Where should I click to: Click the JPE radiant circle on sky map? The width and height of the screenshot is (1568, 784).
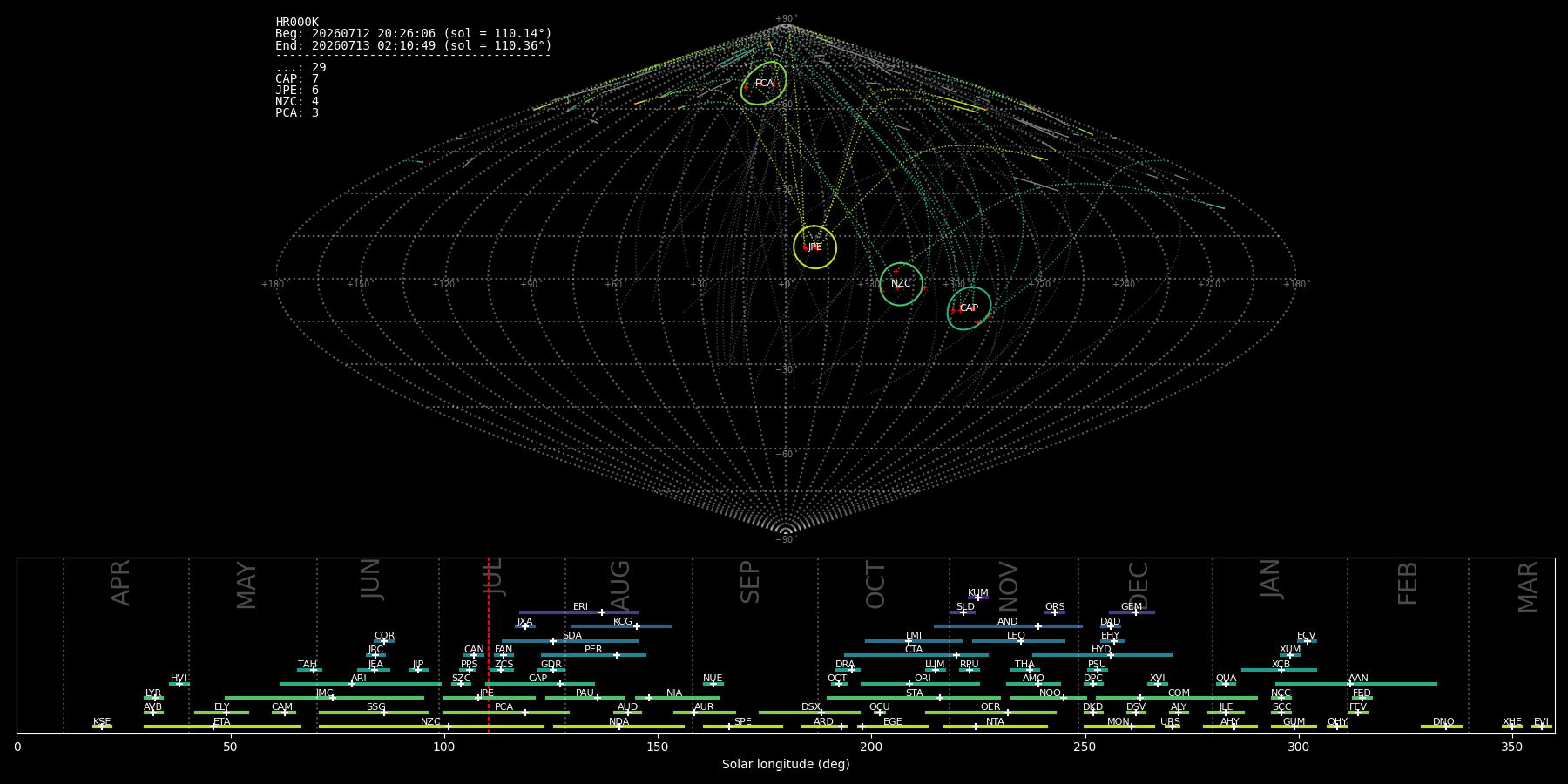pyautogui.click(x=814, y=247)
